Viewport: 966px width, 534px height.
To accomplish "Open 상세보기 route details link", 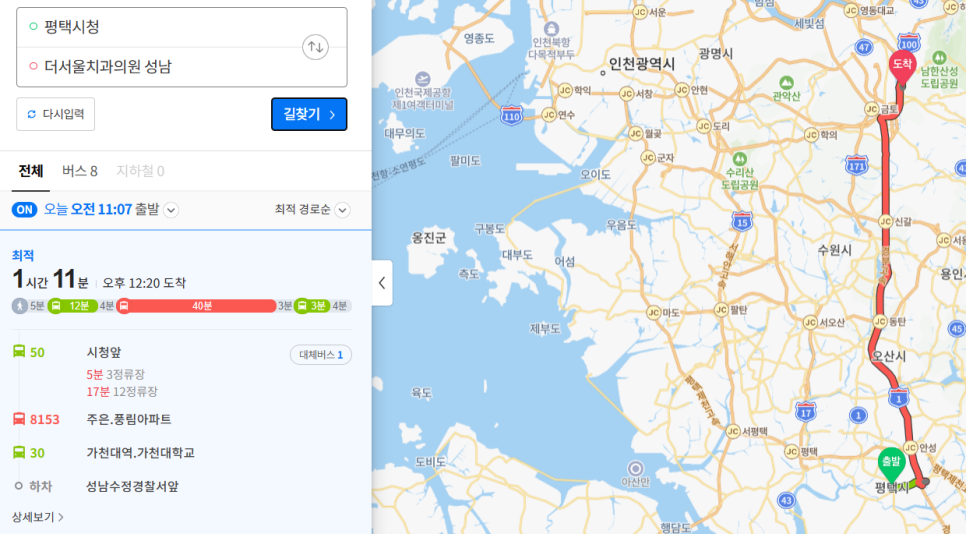I will pos(38,517).
